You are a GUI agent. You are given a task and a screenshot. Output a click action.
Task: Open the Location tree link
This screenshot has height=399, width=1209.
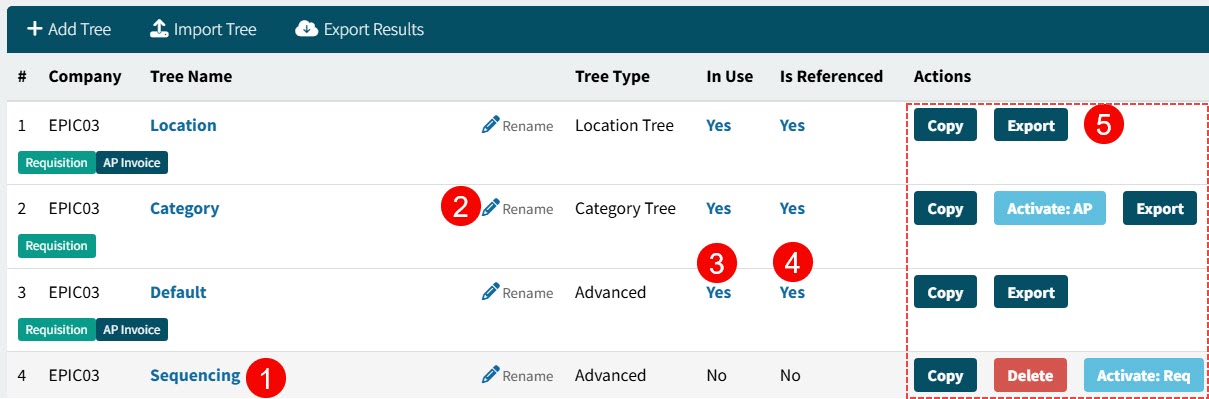[x=183, y=125]
